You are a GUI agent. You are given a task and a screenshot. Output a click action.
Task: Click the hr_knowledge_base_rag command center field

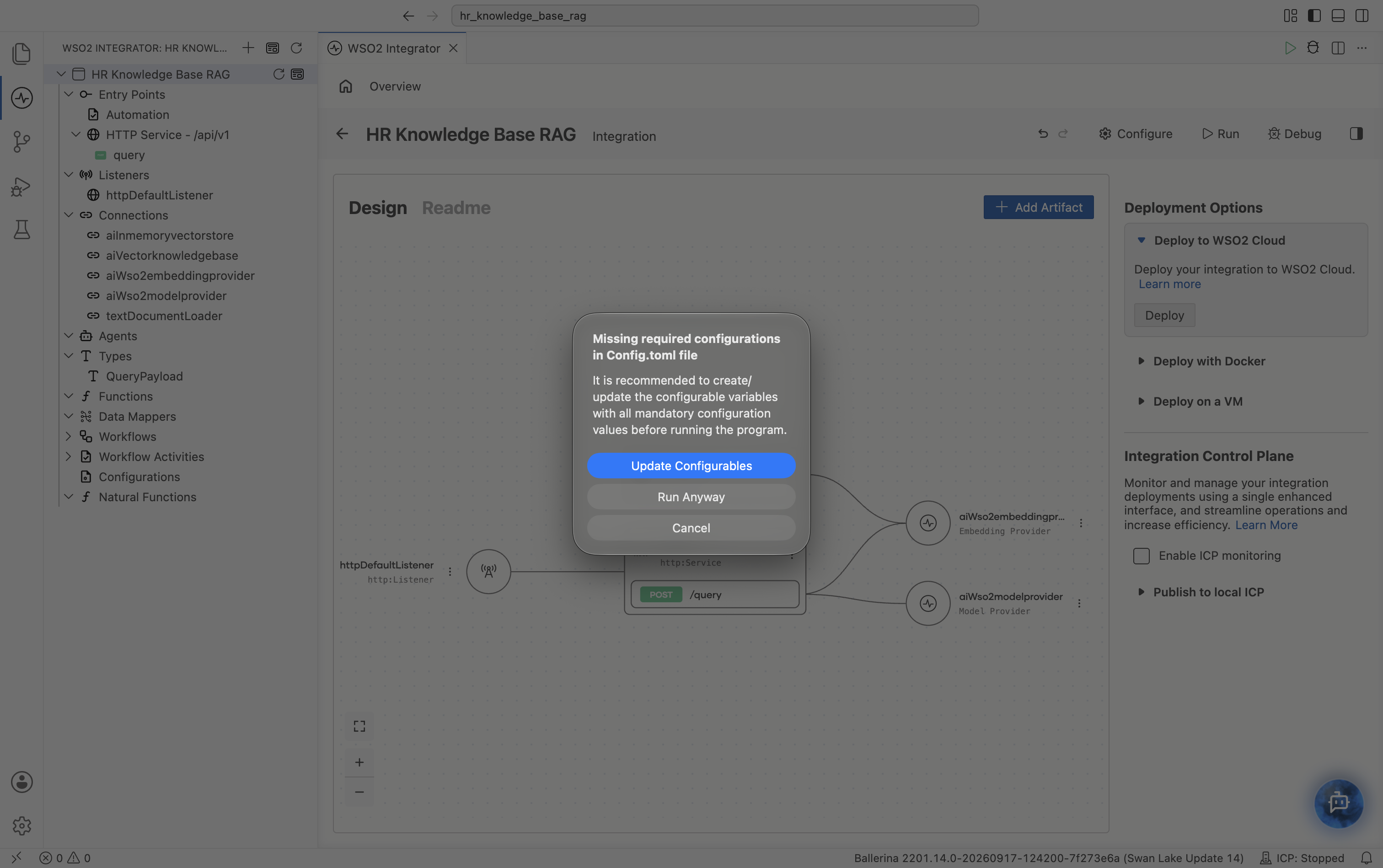tap(715, 16)
